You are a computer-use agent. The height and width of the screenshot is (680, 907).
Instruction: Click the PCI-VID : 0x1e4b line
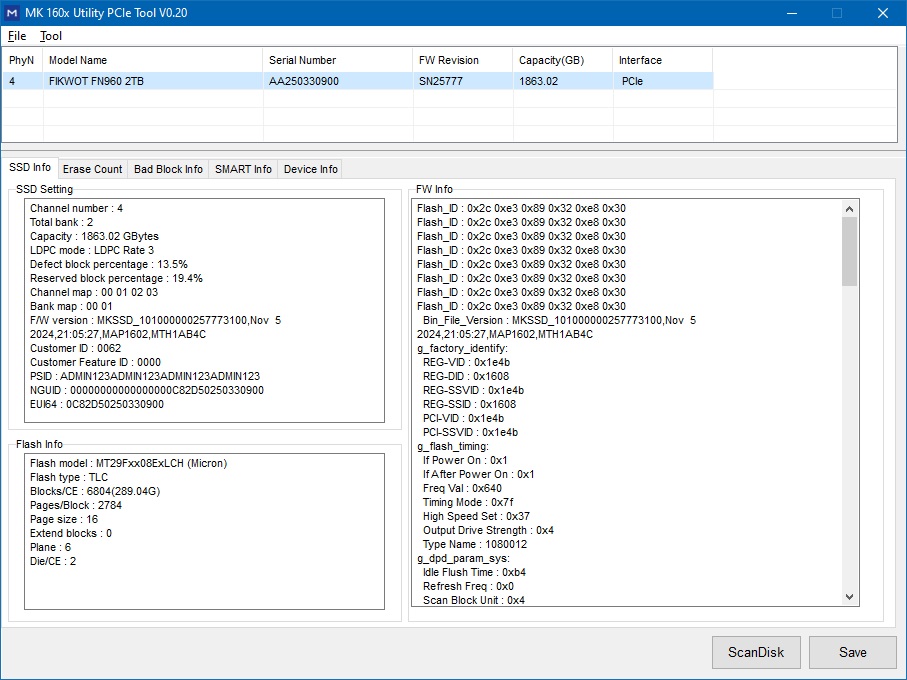[x=463, y=418]
